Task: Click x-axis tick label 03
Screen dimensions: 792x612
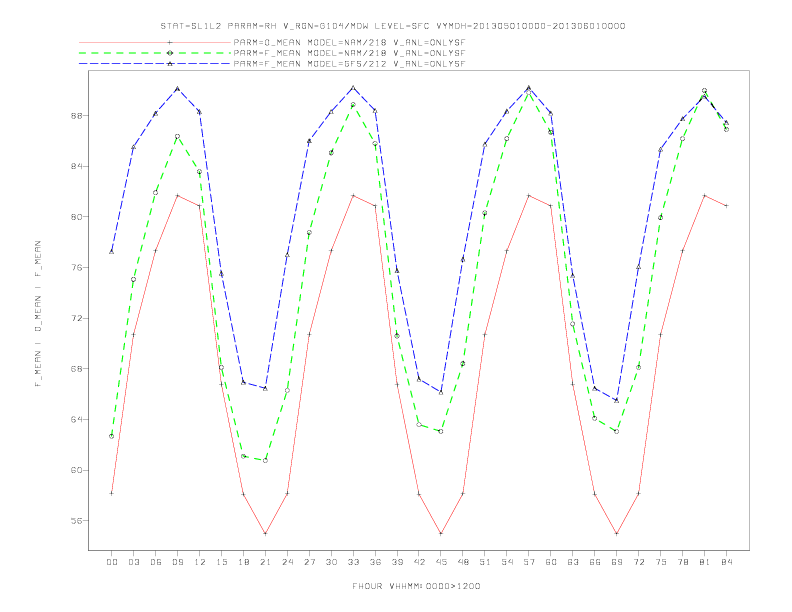Action: pyautogui.click(x=133, y=562)
